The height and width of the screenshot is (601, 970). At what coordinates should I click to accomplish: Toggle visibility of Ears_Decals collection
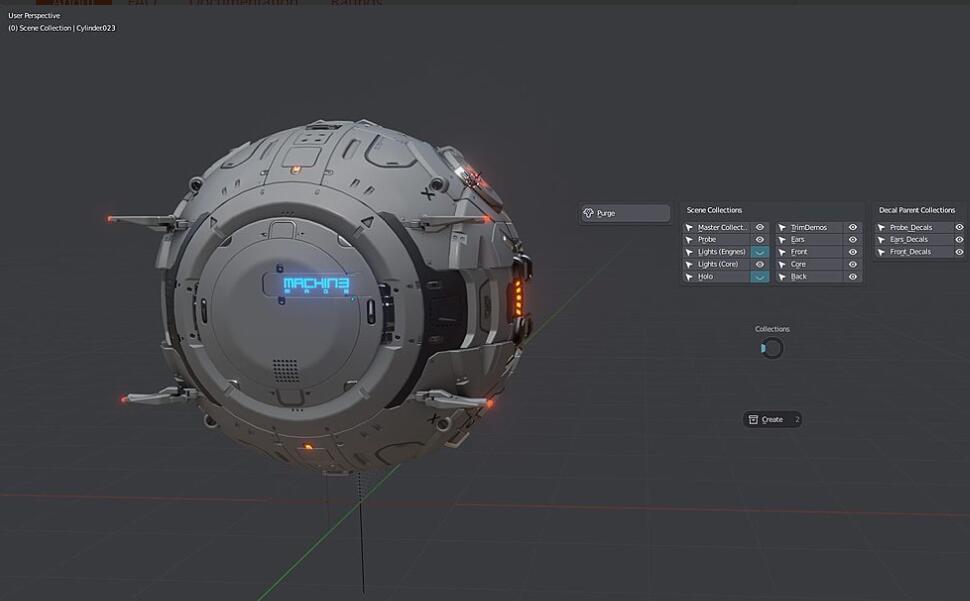pos(959,239)
